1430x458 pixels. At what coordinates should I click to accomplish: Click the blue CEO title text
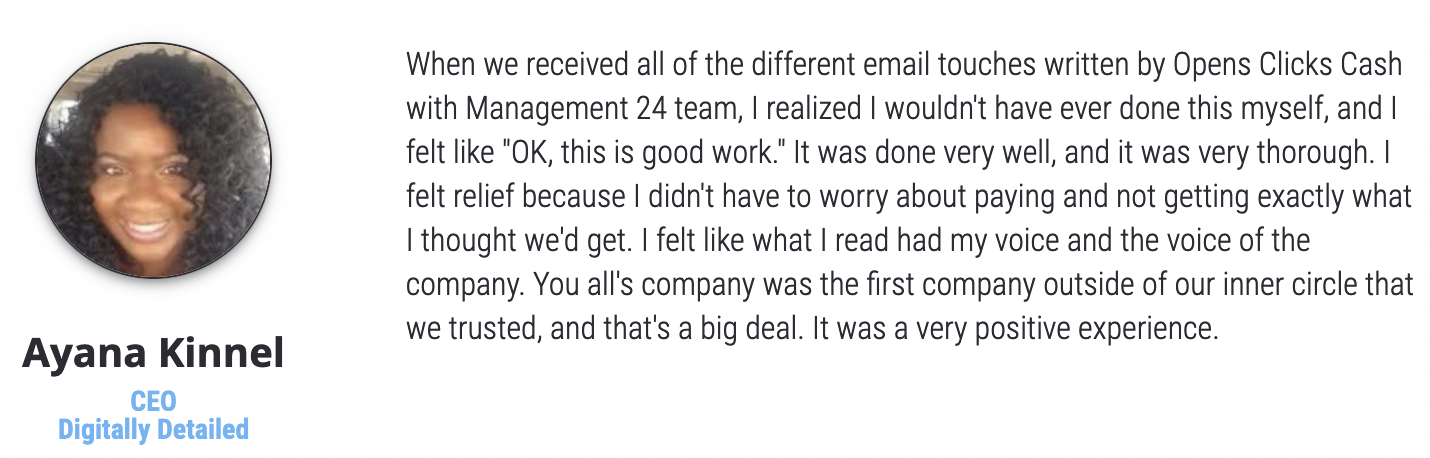pos(153,402)
